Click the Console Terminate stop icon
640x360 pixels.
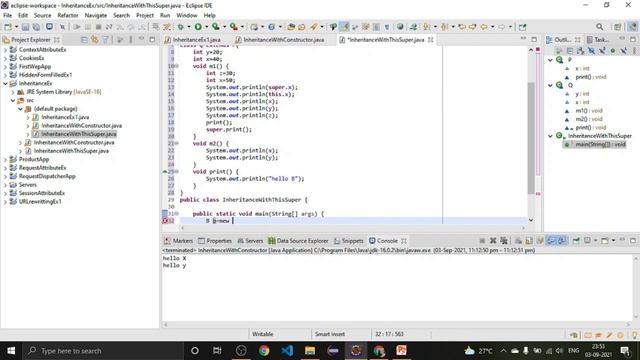click(x=482, y=241)
